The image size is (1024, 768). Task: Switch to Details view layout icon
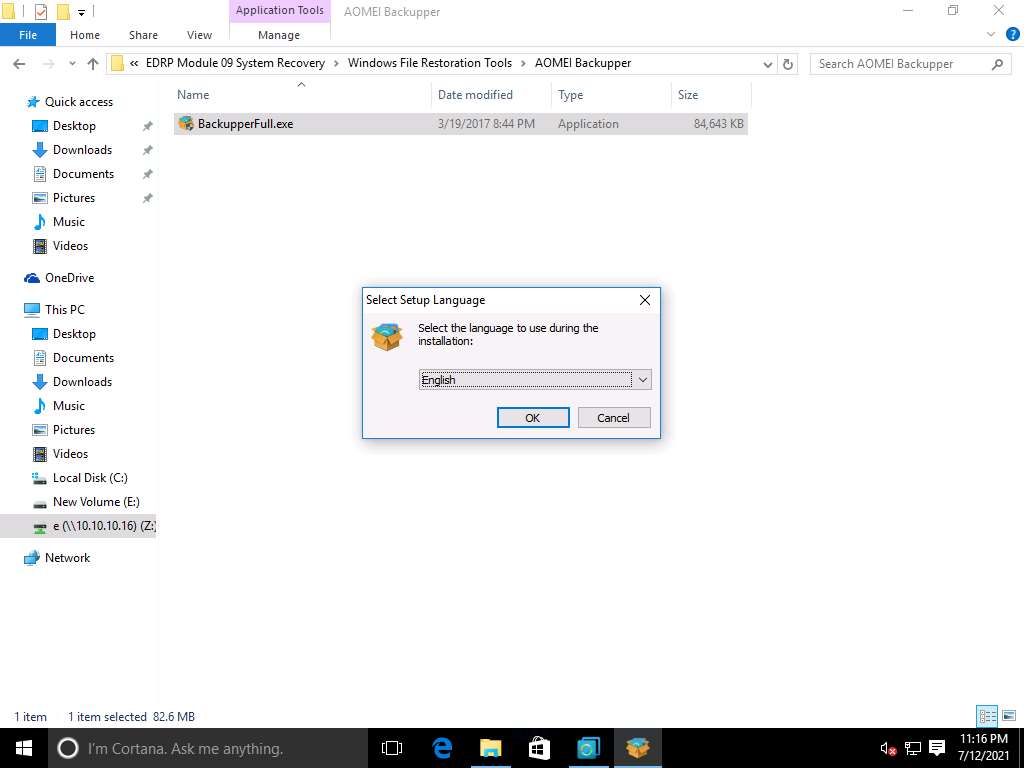pyautogui.click(x=987, y=716)
